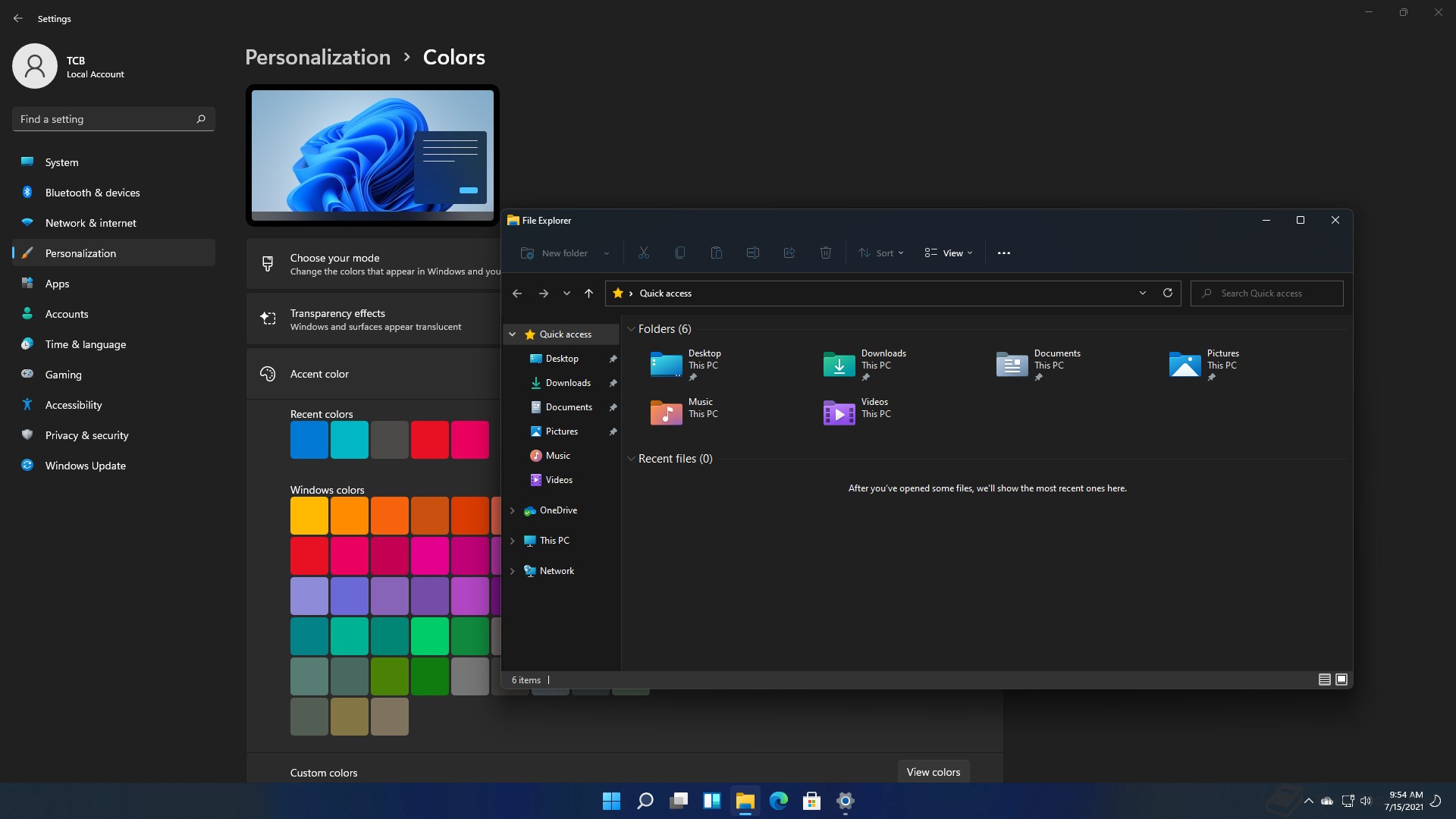Click the View colors button
Viewport: 1456px width, 819px height.
[x=933, y=772]
